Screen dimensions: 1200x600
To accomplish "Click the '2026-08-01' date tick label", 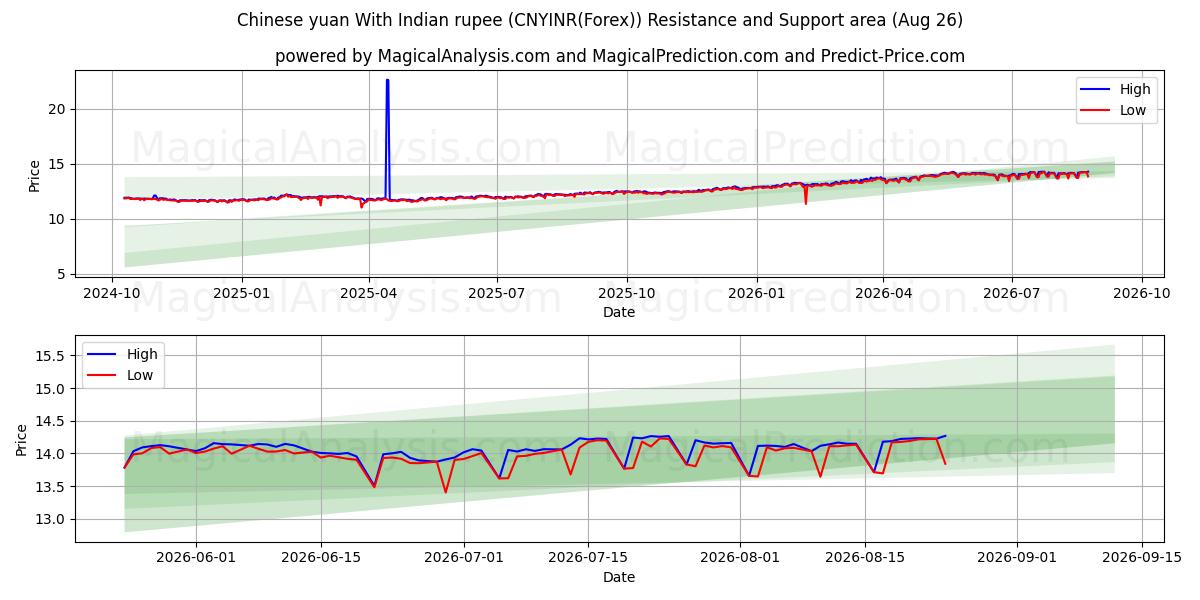I will click(x=741, y=560).
